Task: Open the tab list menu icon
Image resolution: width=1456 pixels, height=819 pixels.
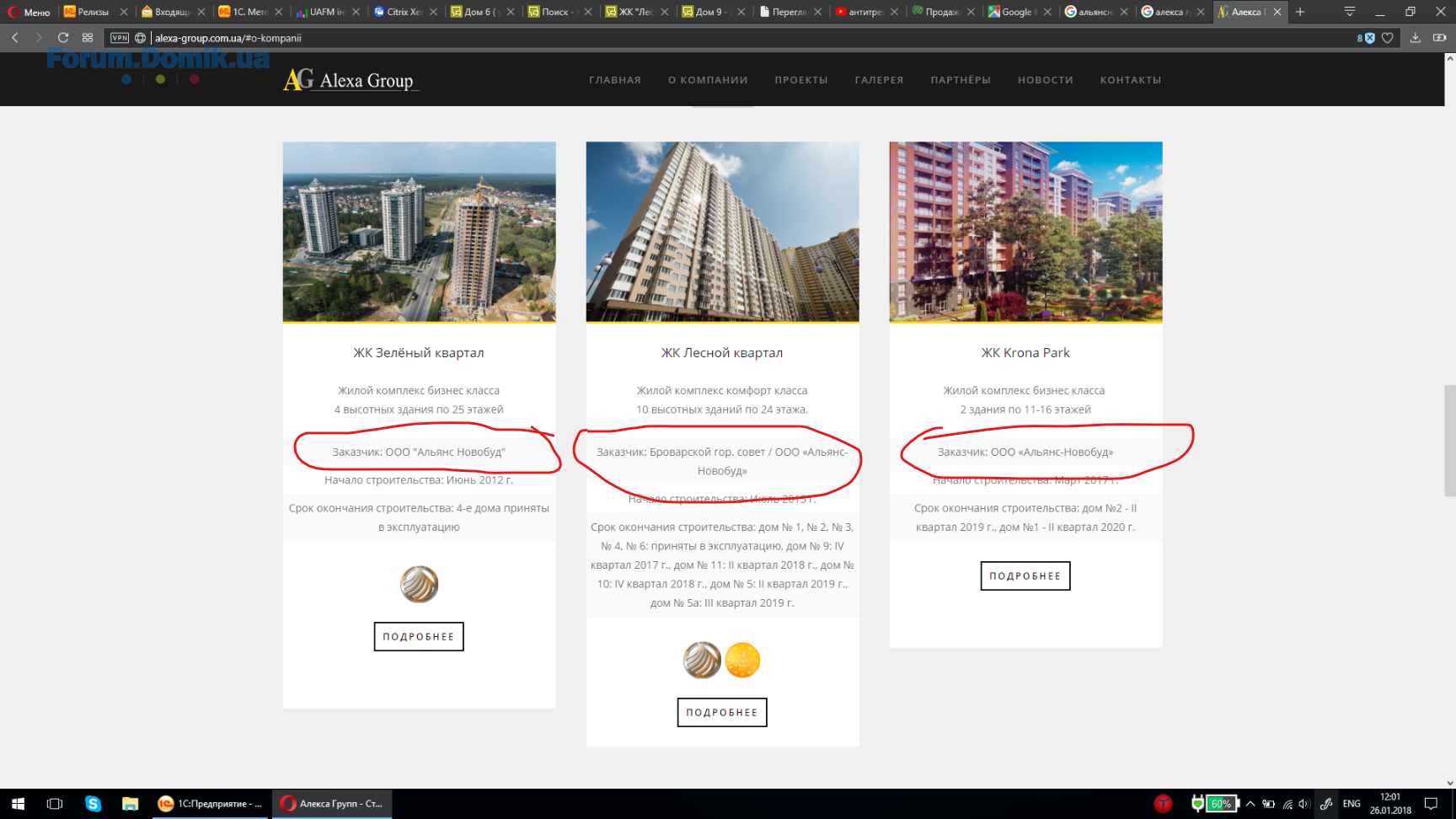Action: [x=1349, y=12]
